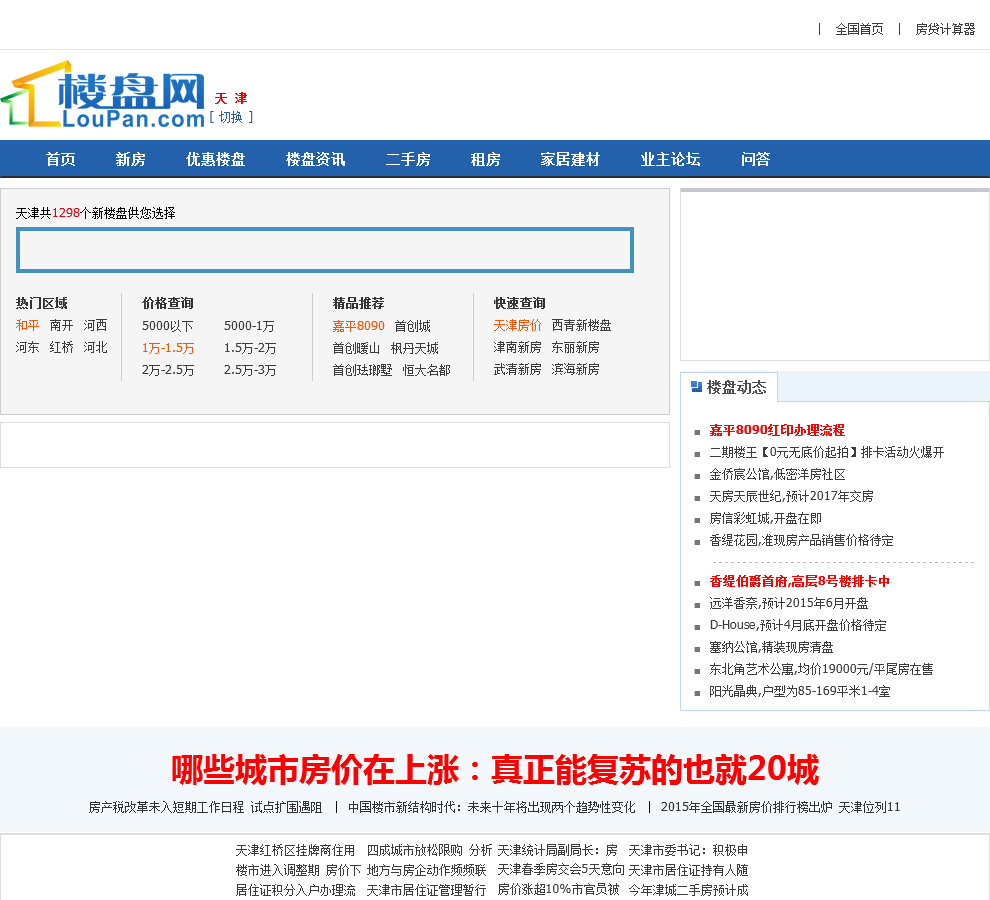Filter price by 1万-1.5万
Viewport: 990px width, 900px height.
coord(168,348)
